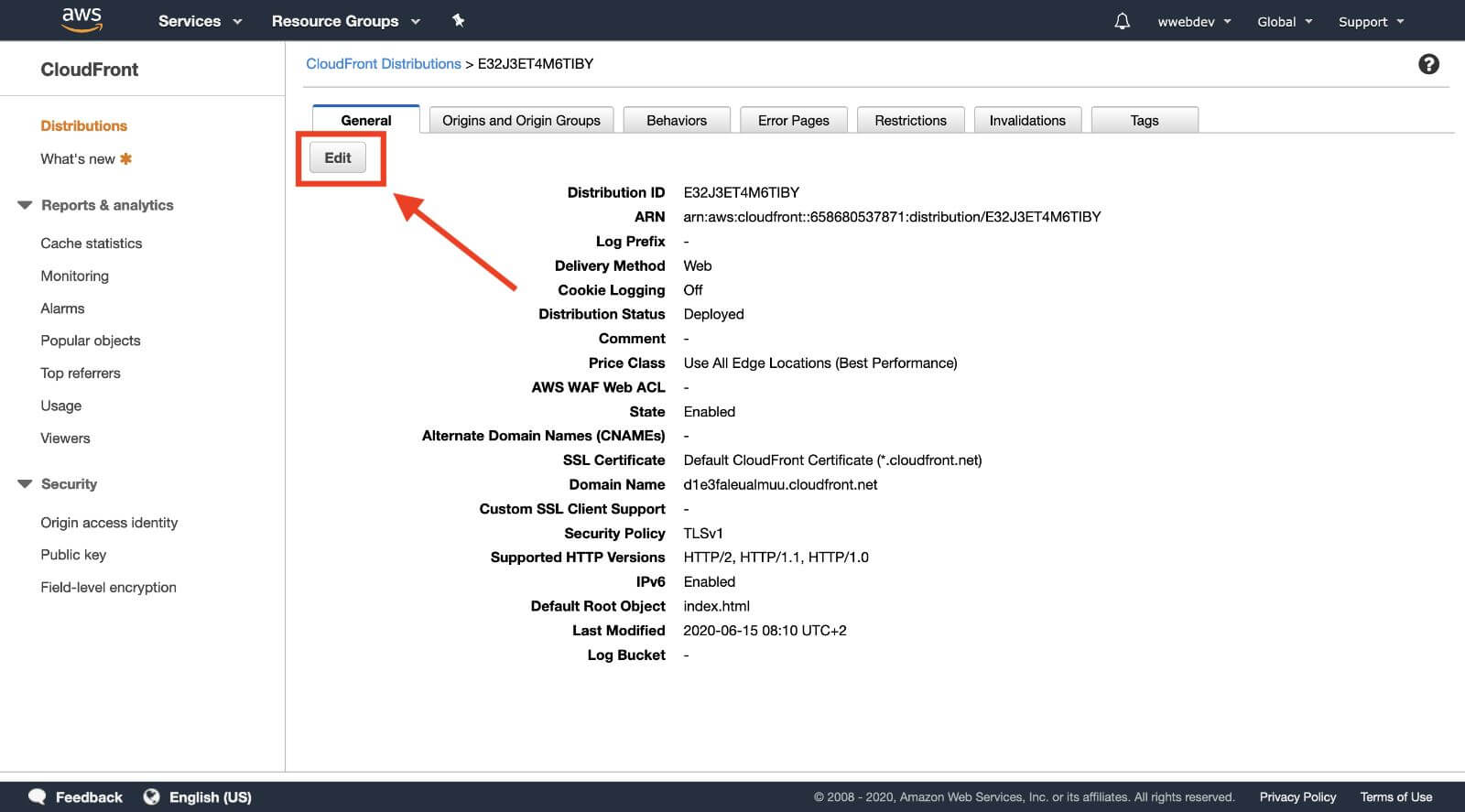Go to CloudFront Distributions breadcrumb link
Screen dimensions: 1465x812
pyautogui.click(x=384, y=63)
